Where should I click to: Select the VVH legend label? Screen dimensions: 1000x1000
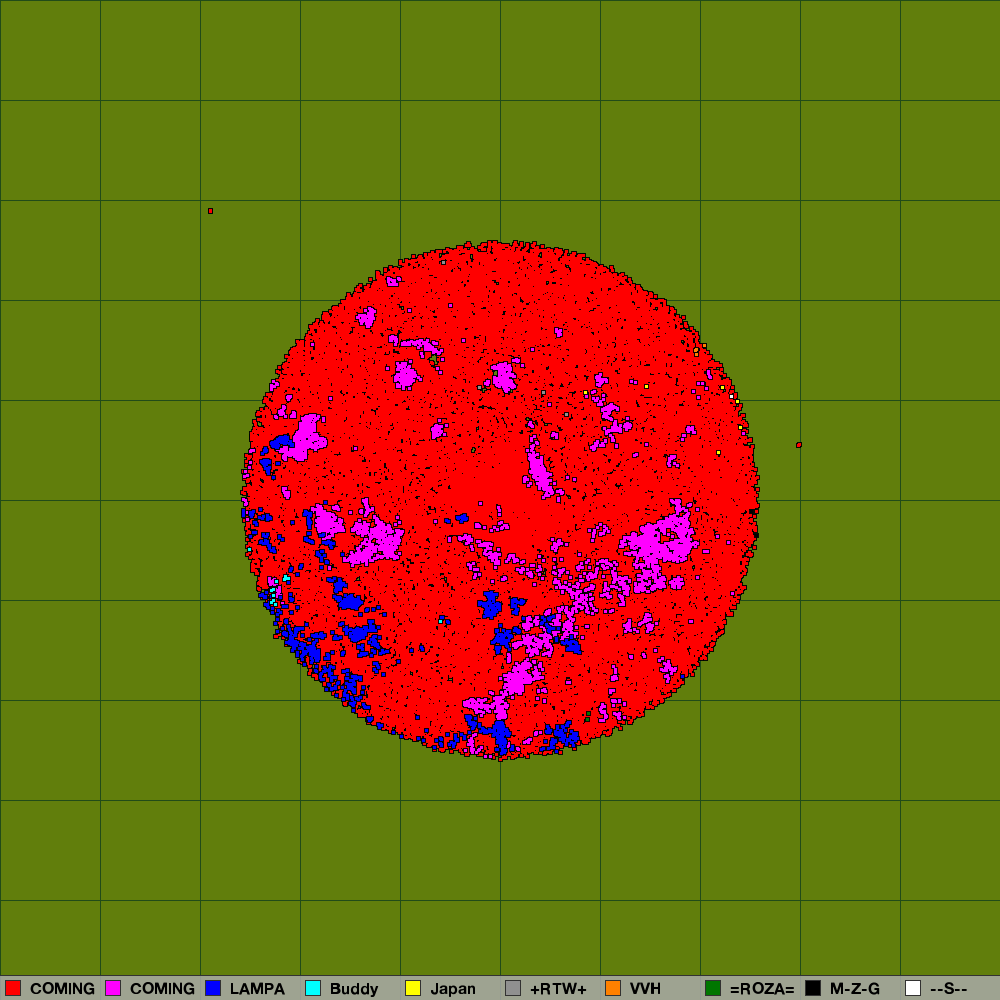click(x=645, y=989)
